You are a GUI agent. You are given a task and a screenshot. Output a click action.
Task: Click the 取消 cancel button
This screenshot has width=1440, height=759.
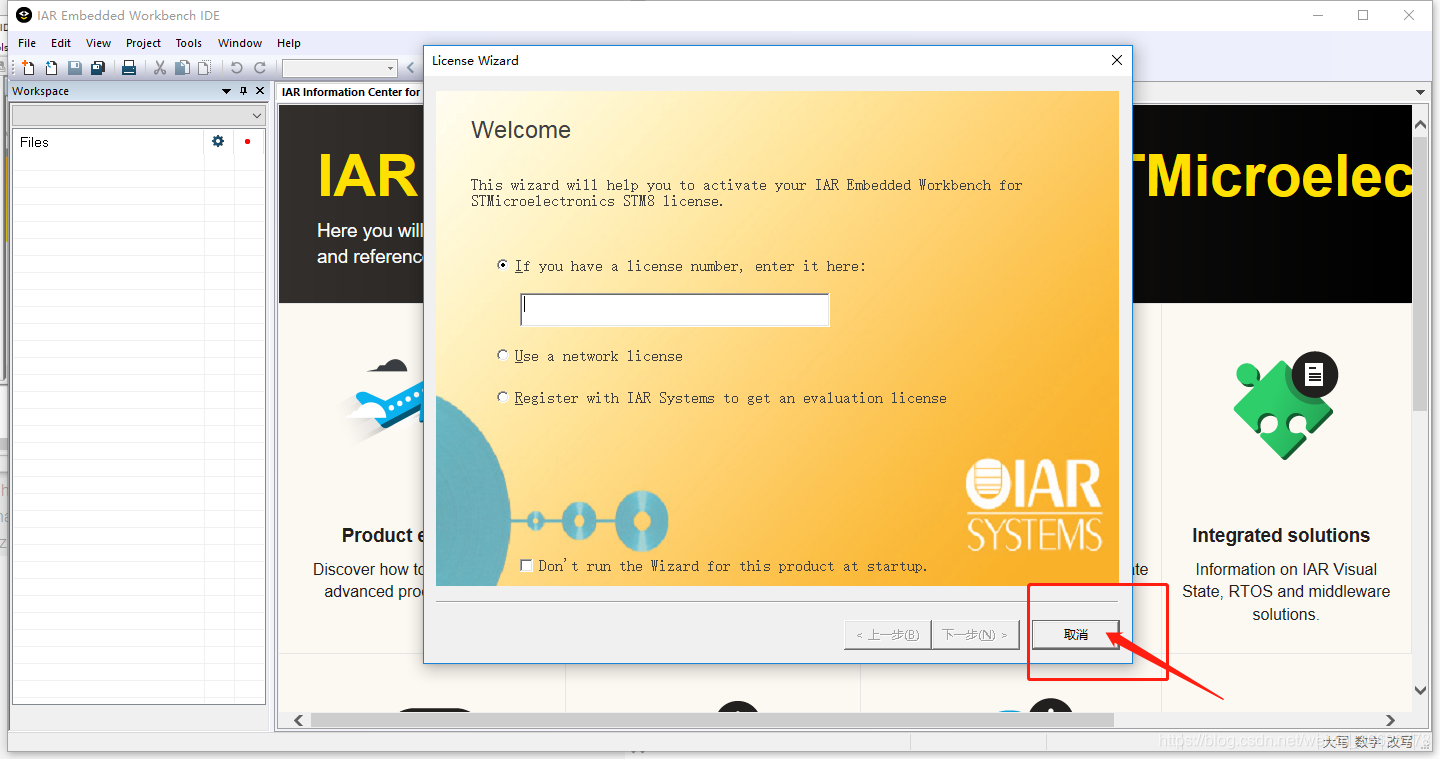tap(1075, 635)
